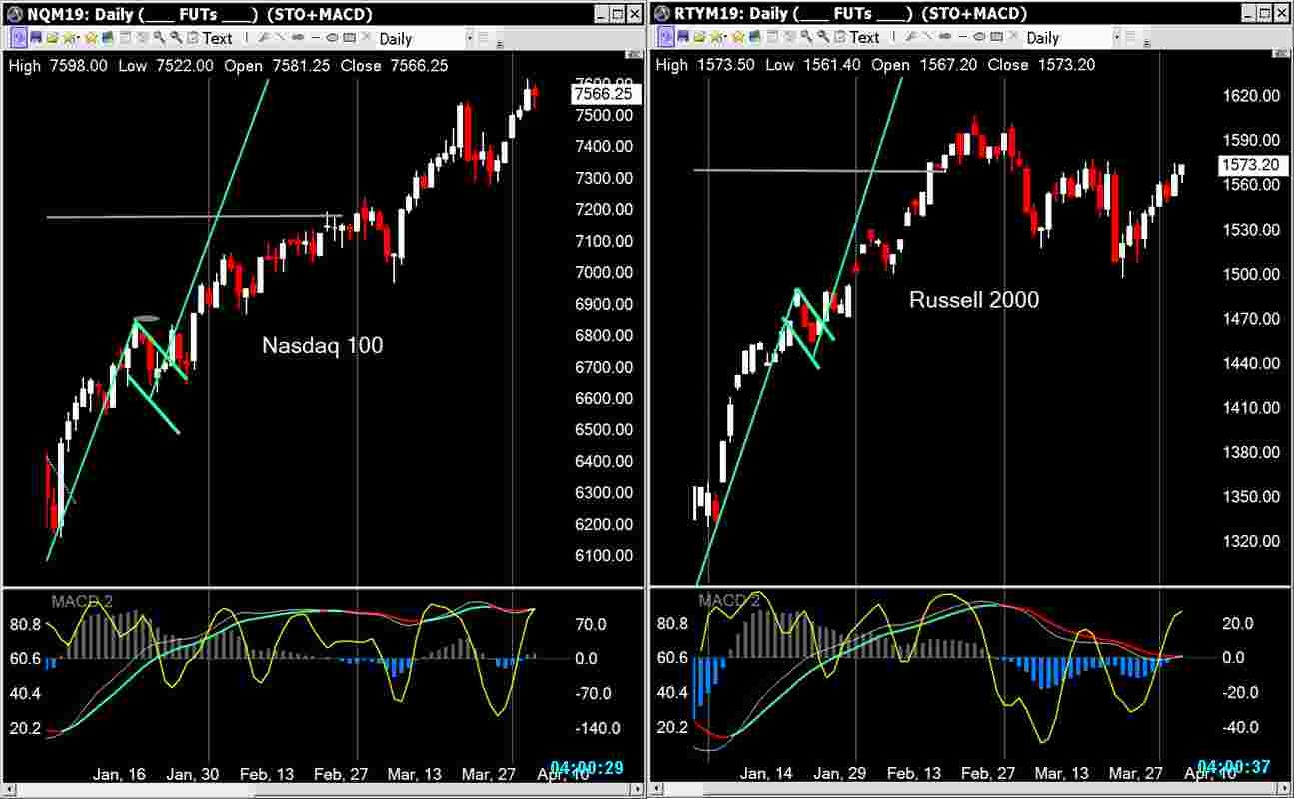Maximize the RTYM19 chart window
This screenshot has height=799, width=1295.
point(1264,13)
